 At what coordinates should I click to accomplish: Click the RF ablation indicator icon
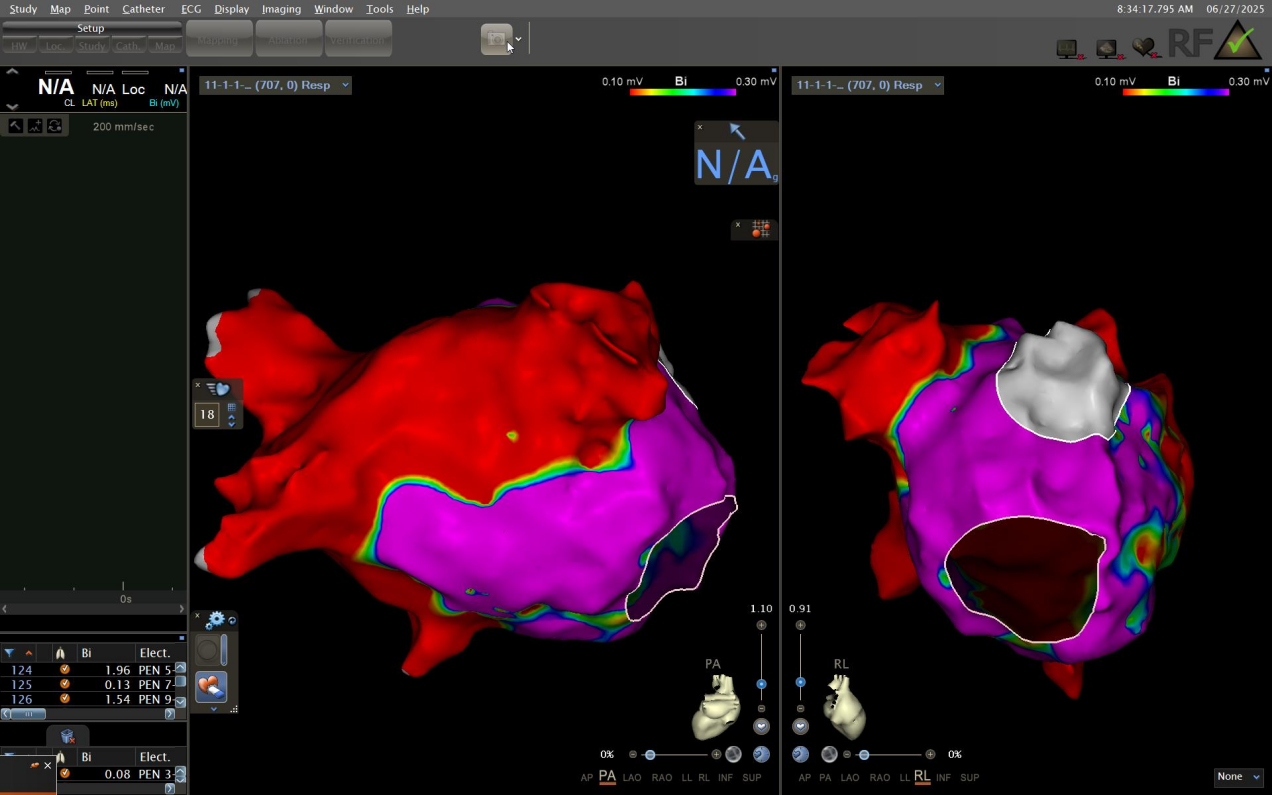click(1190, 43)
